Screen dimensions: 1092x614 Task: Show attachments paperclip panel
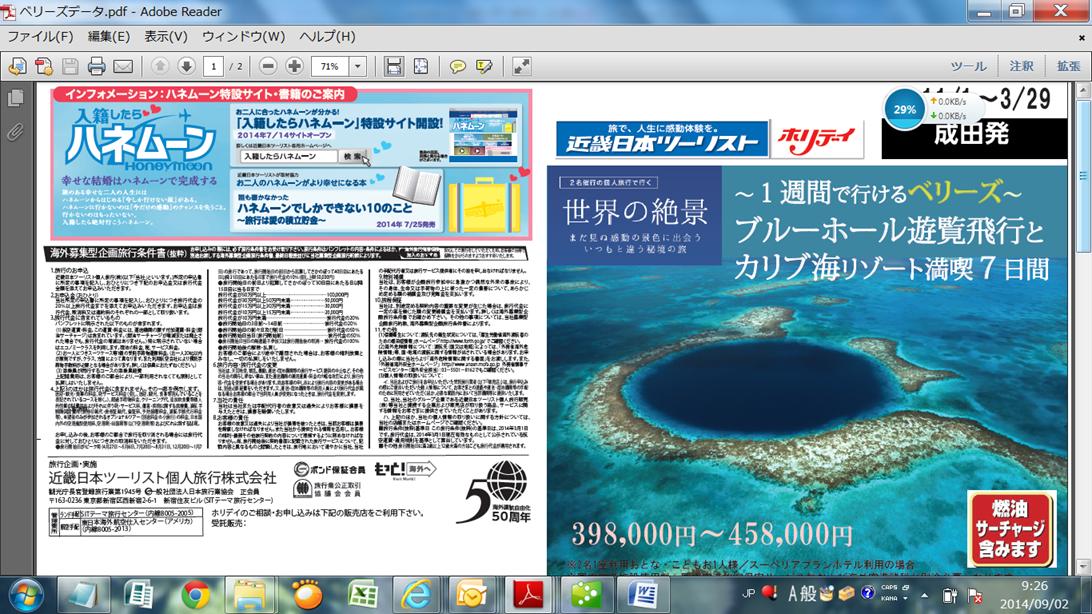(x=15, y=131)
